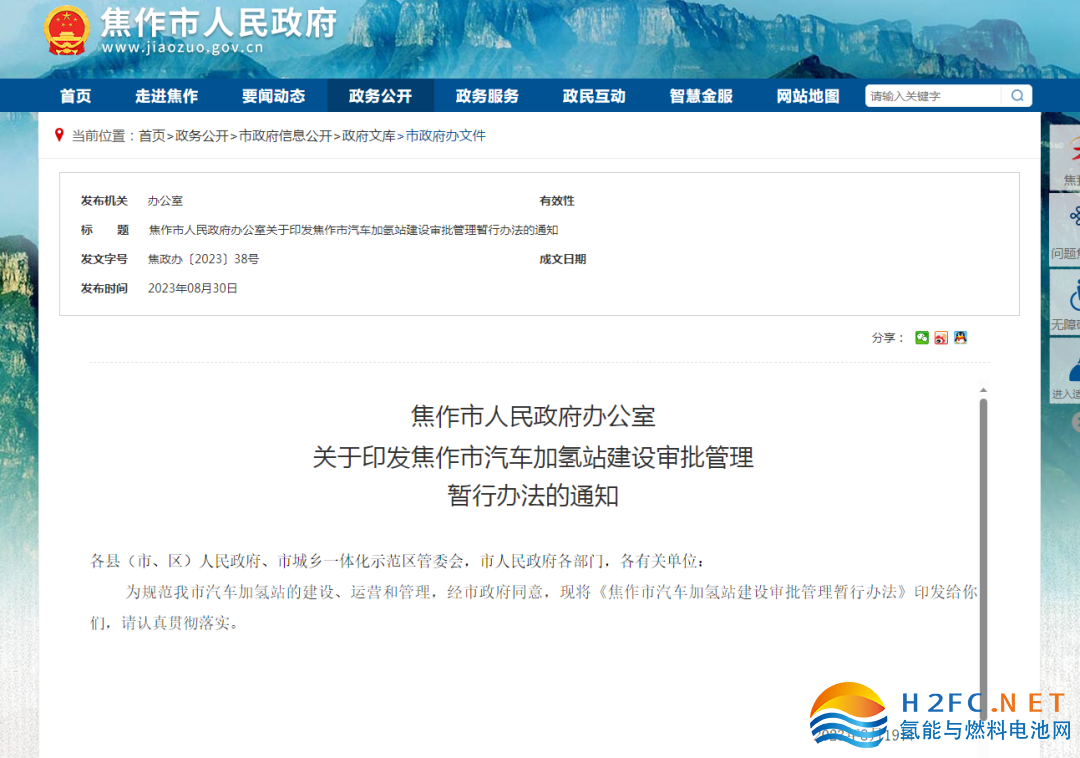
Task: Click the scroll-up arrow of document pane
Action: coord(983,390)
